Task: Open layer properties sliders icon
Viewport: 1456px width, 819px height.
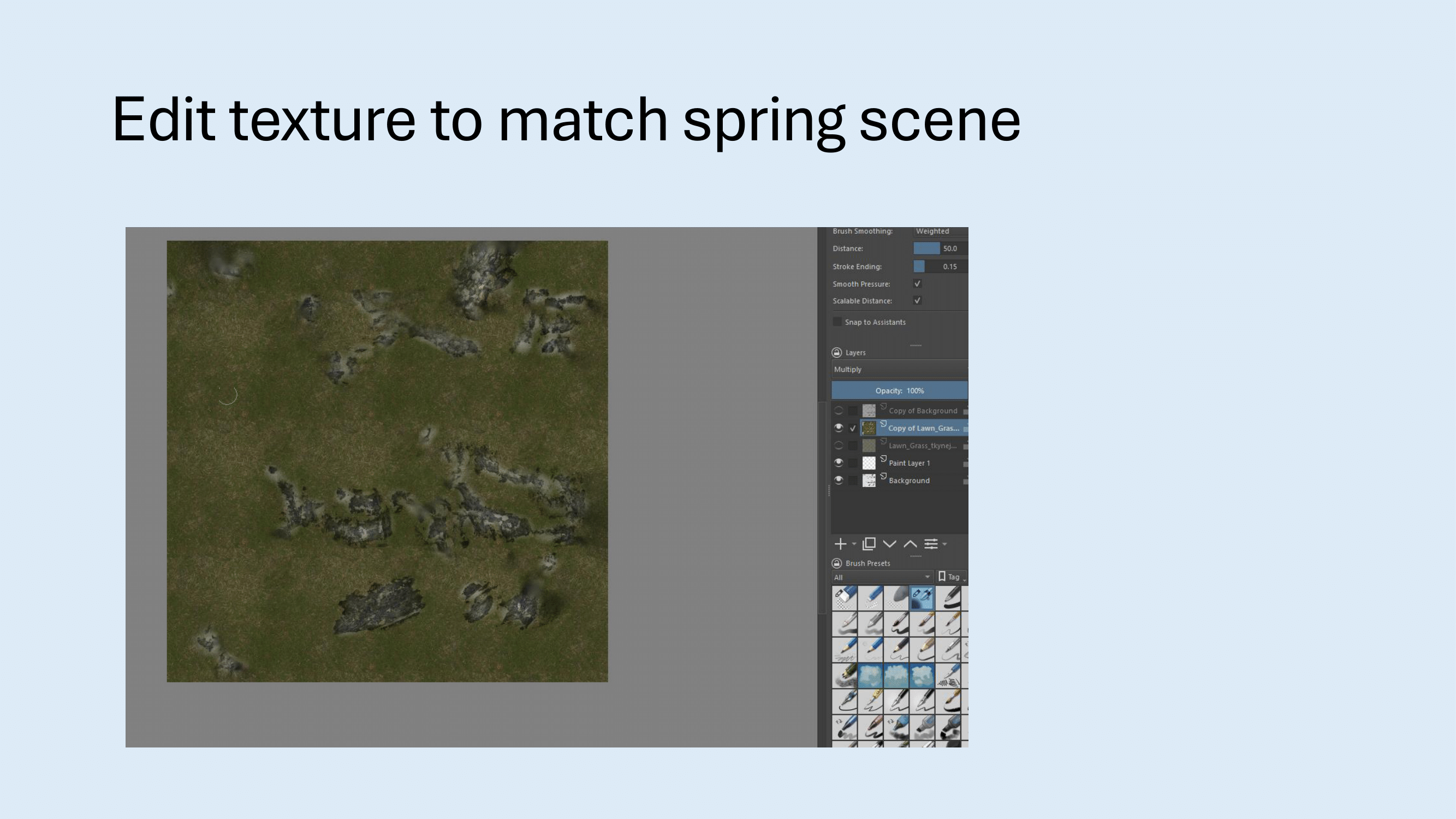Action: [x=931, y=544]
